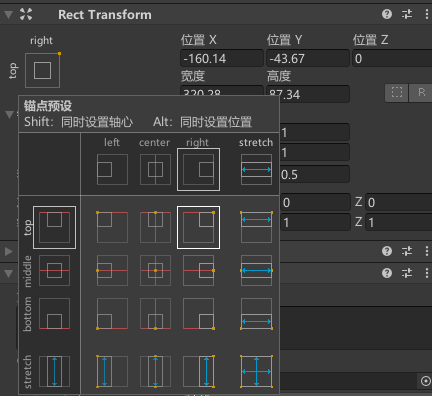
Task: Edit the 位置 X field value -160.14
Action: (x=222, y=59)
